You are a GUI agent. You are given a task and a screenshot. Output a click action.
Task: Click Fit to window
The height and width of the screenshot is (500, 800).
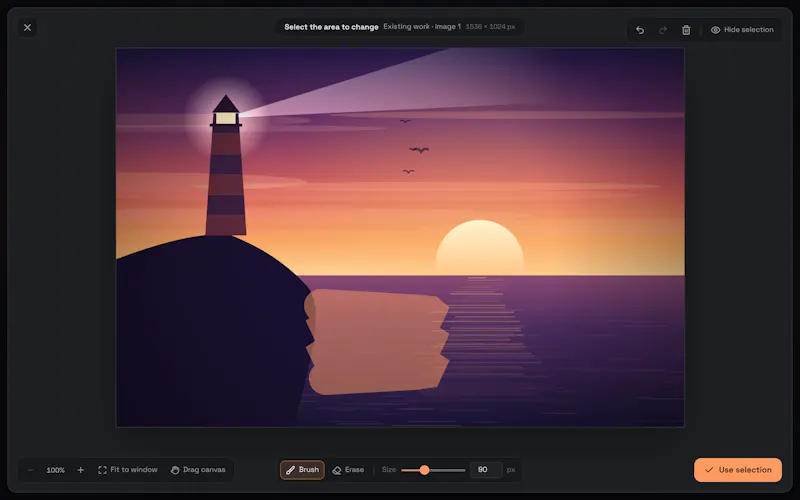pos(128,470)
